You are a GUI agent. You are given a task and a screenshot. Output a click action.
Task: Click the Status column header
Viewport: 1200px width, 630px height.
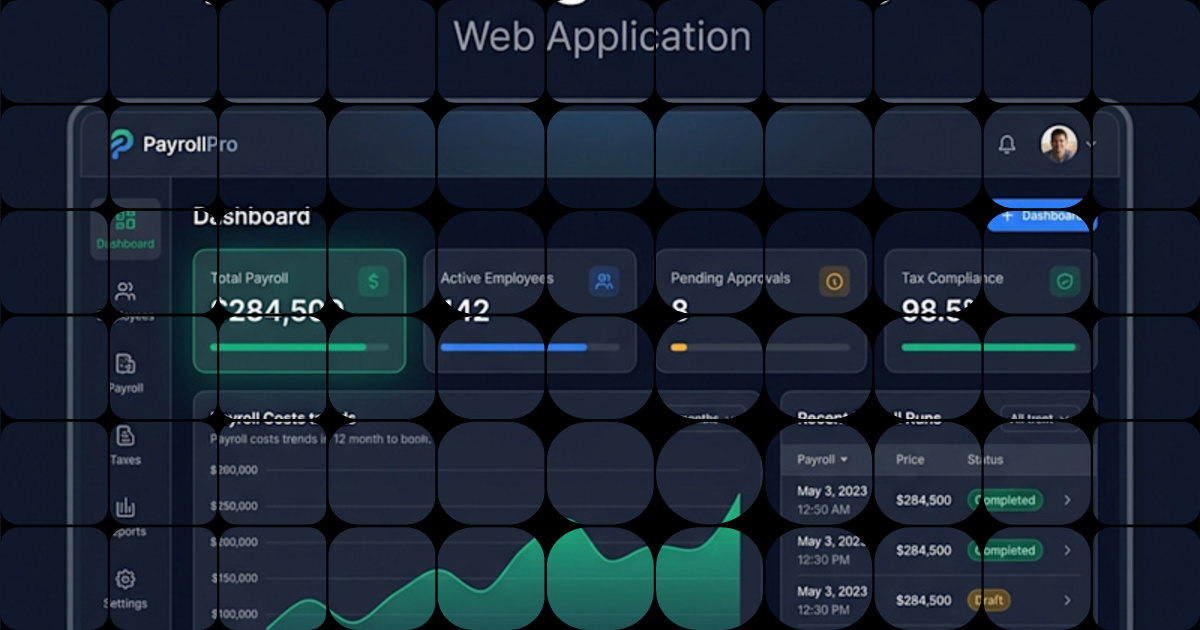[985, 460]
